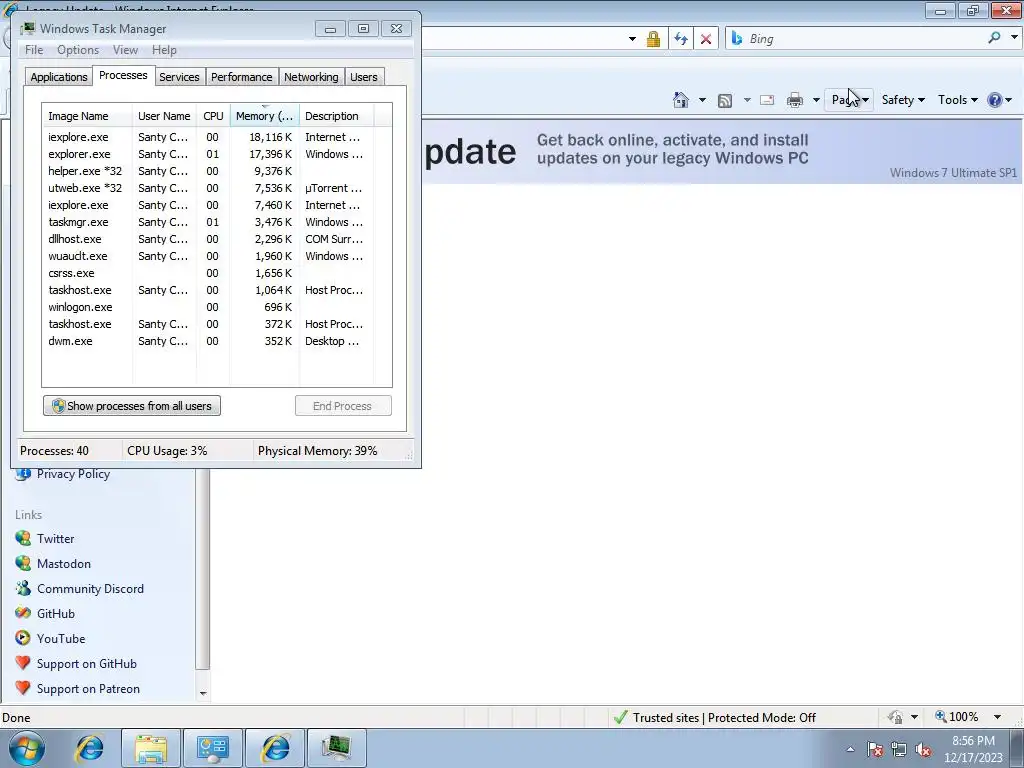The height and width of the screenshot is (768, 1024).
Task: Click the blue Help question mark icon
Action: click(995, 100)
